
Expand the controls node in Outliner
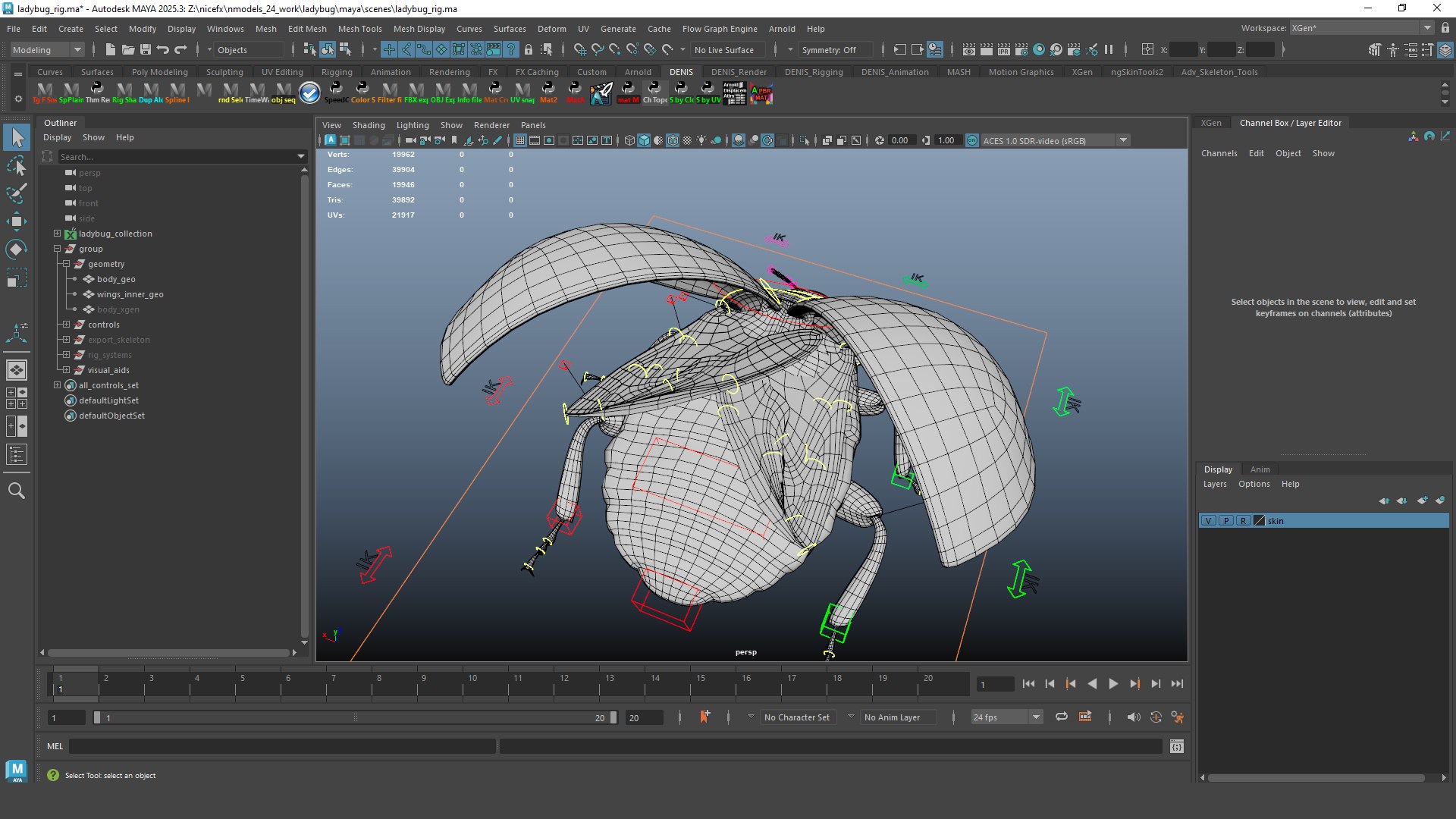point(66,325)
